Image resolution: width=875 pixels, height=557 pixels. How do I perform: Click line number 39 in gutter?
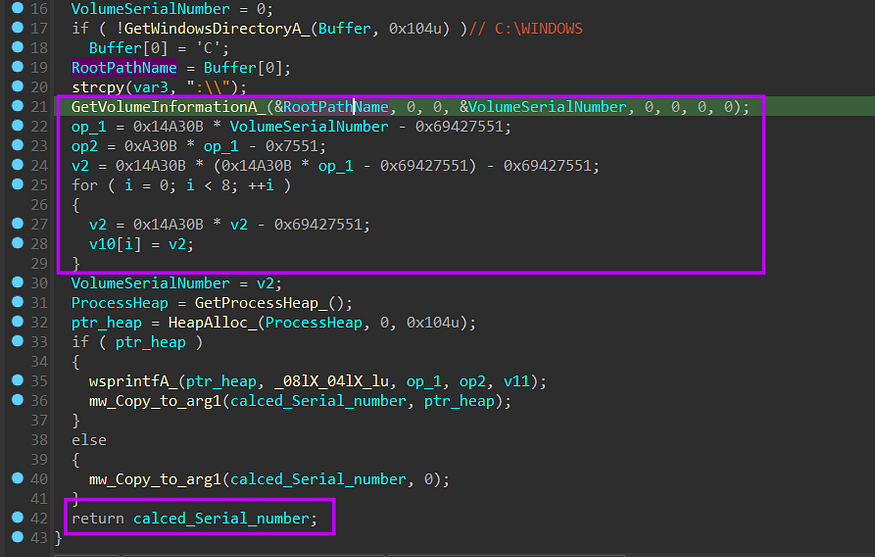tap(39, 459)
